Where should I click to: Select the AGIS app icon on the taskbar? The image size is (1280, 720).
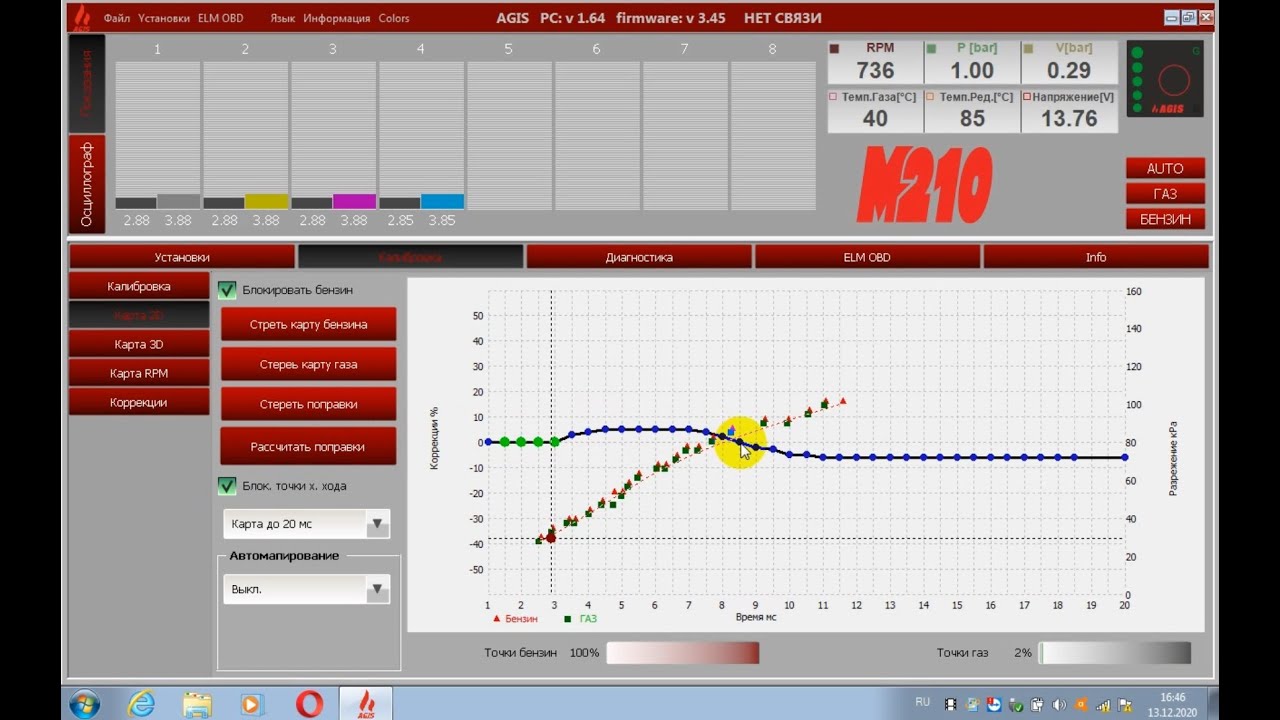[x=366, y=704]
